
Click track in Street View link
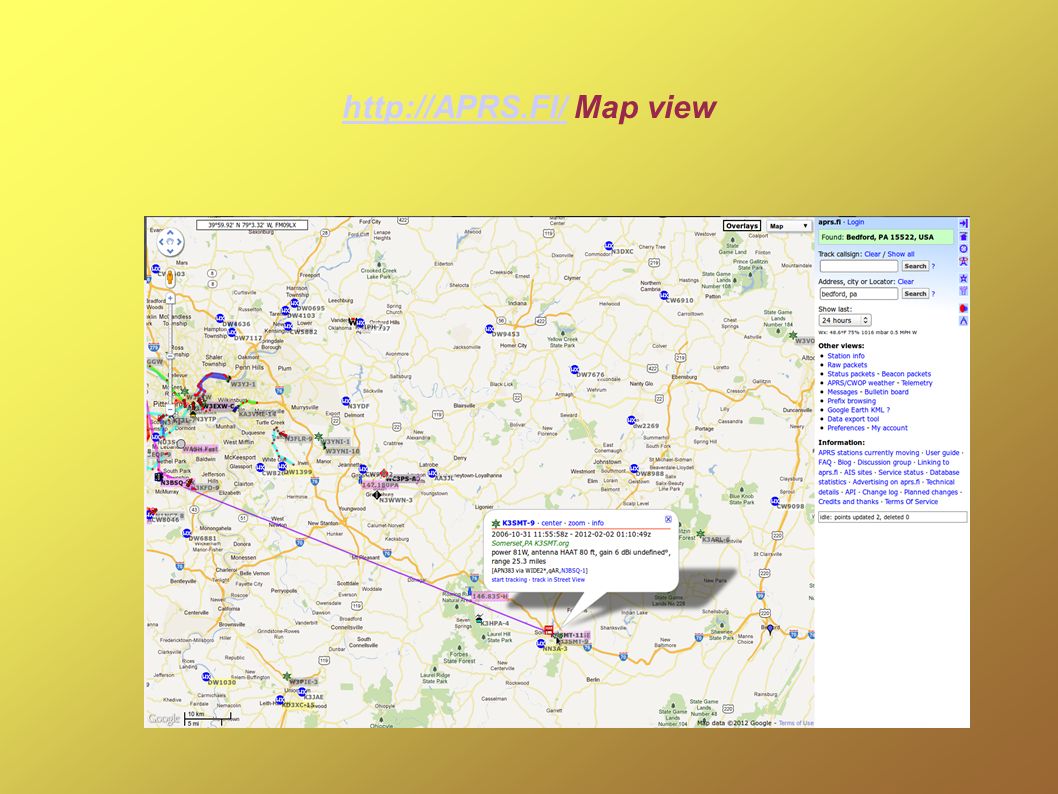click(x=559, y=579)
